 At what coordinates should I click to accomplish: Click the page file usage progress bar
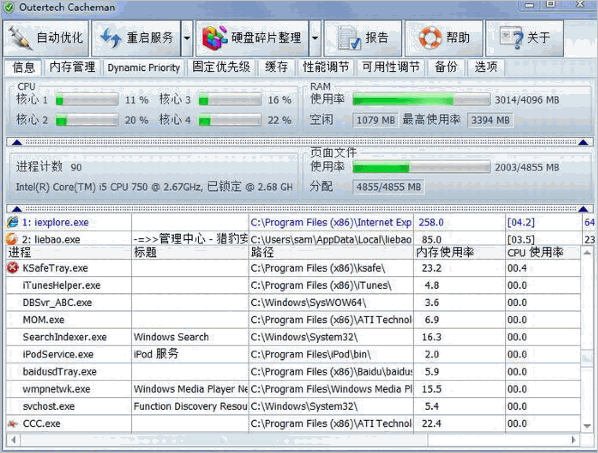pos(421,167)
